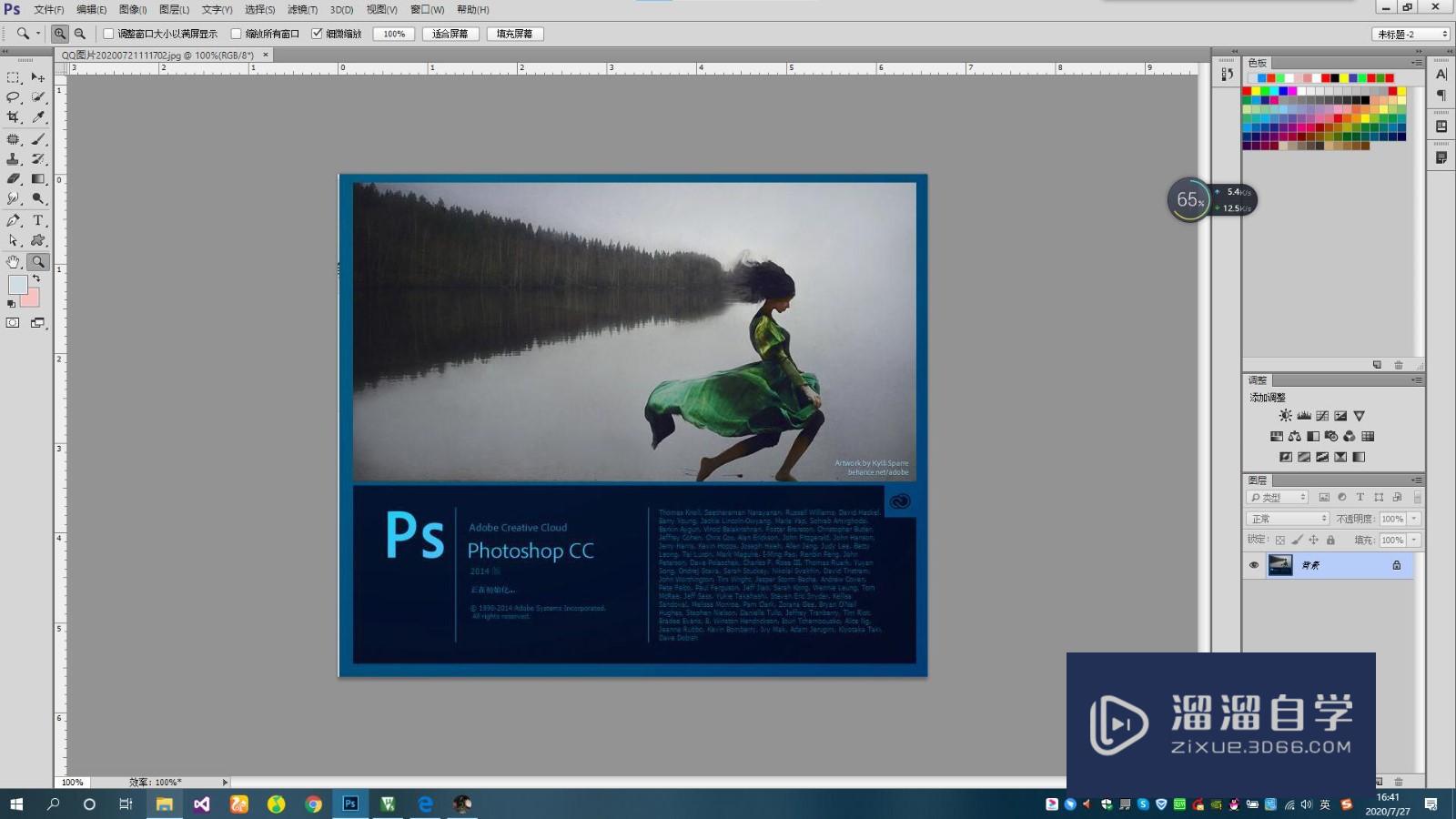Switch to zoom out mode in options bar
Screen dimensions: 1456x819
[80, 34]
